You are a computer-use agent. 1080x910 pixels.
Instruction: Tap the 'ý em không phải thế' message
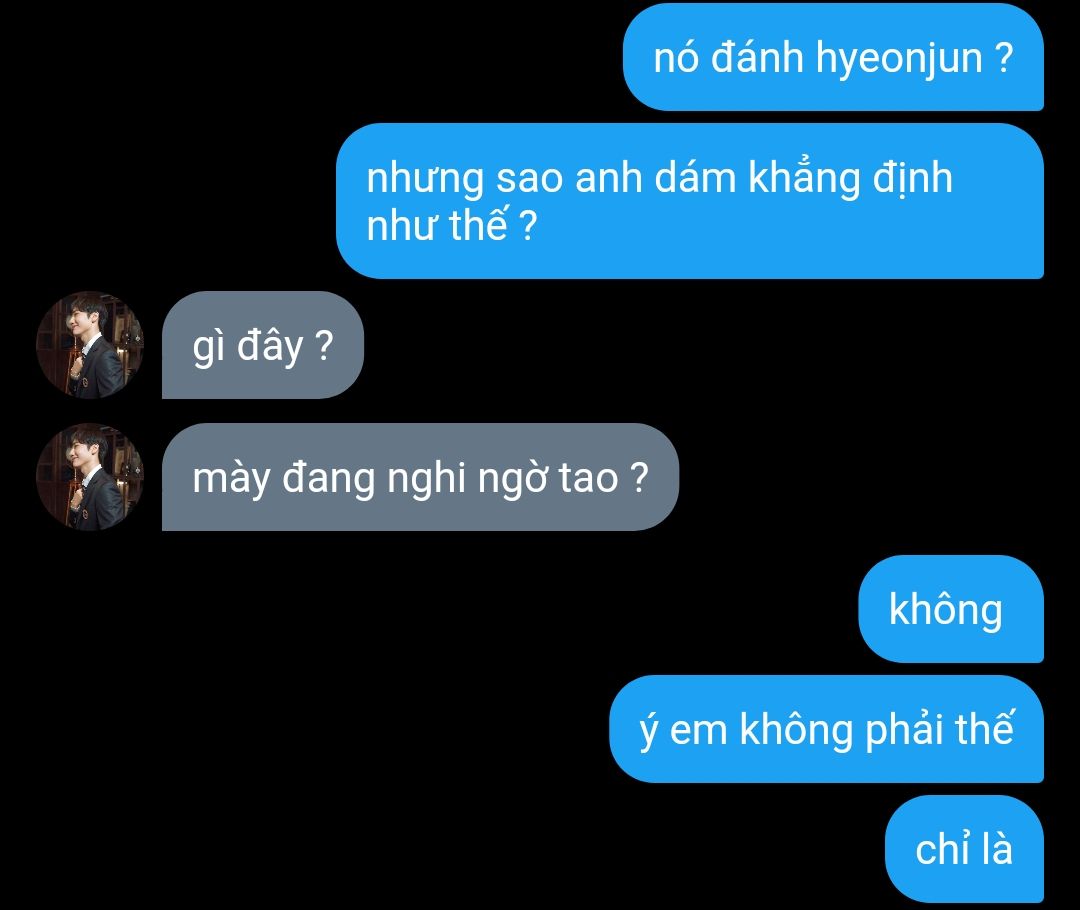pos(827,729)
